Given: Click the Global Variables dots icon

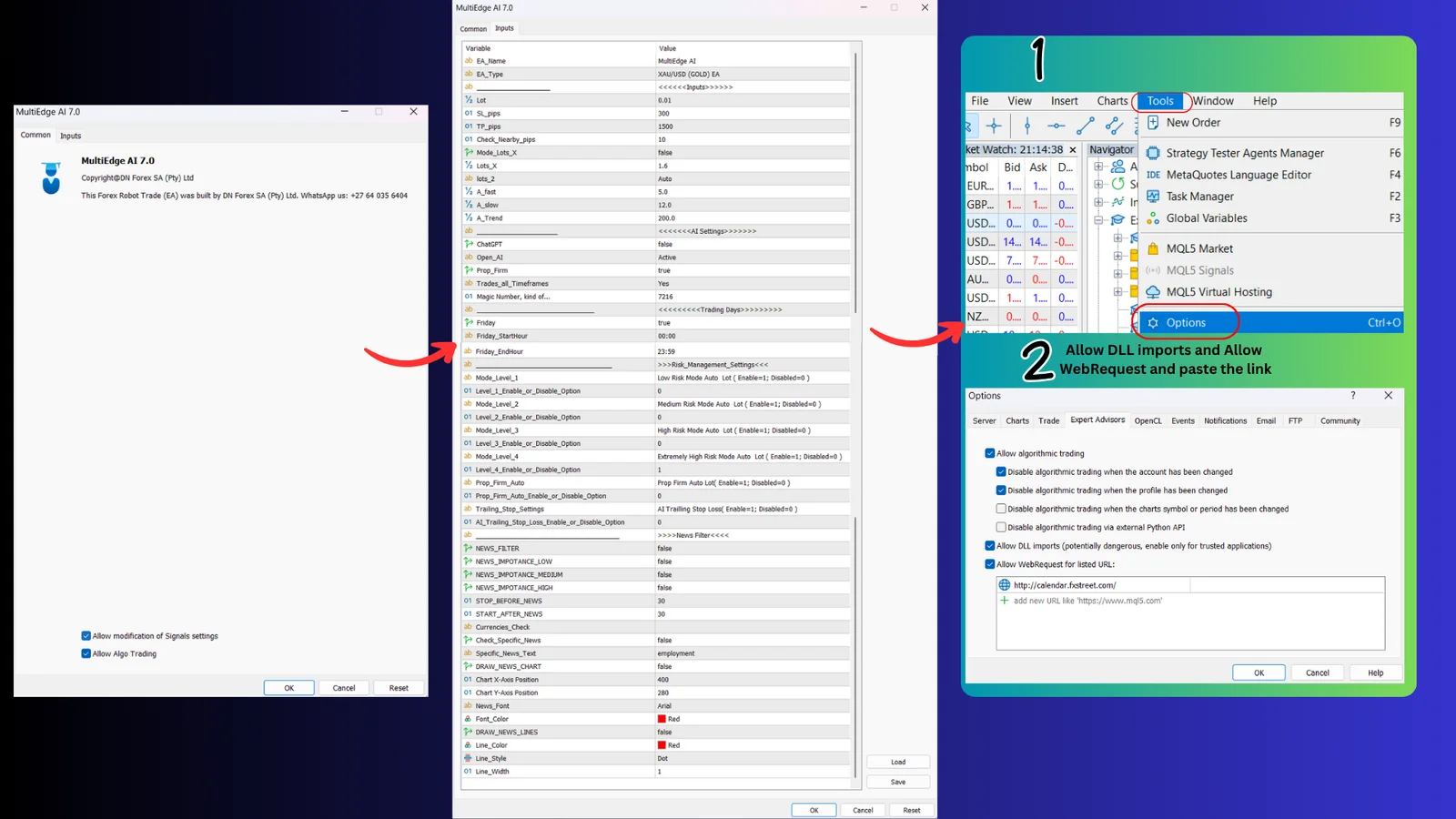Looking at the screenshot, I should pos(1153,218).
